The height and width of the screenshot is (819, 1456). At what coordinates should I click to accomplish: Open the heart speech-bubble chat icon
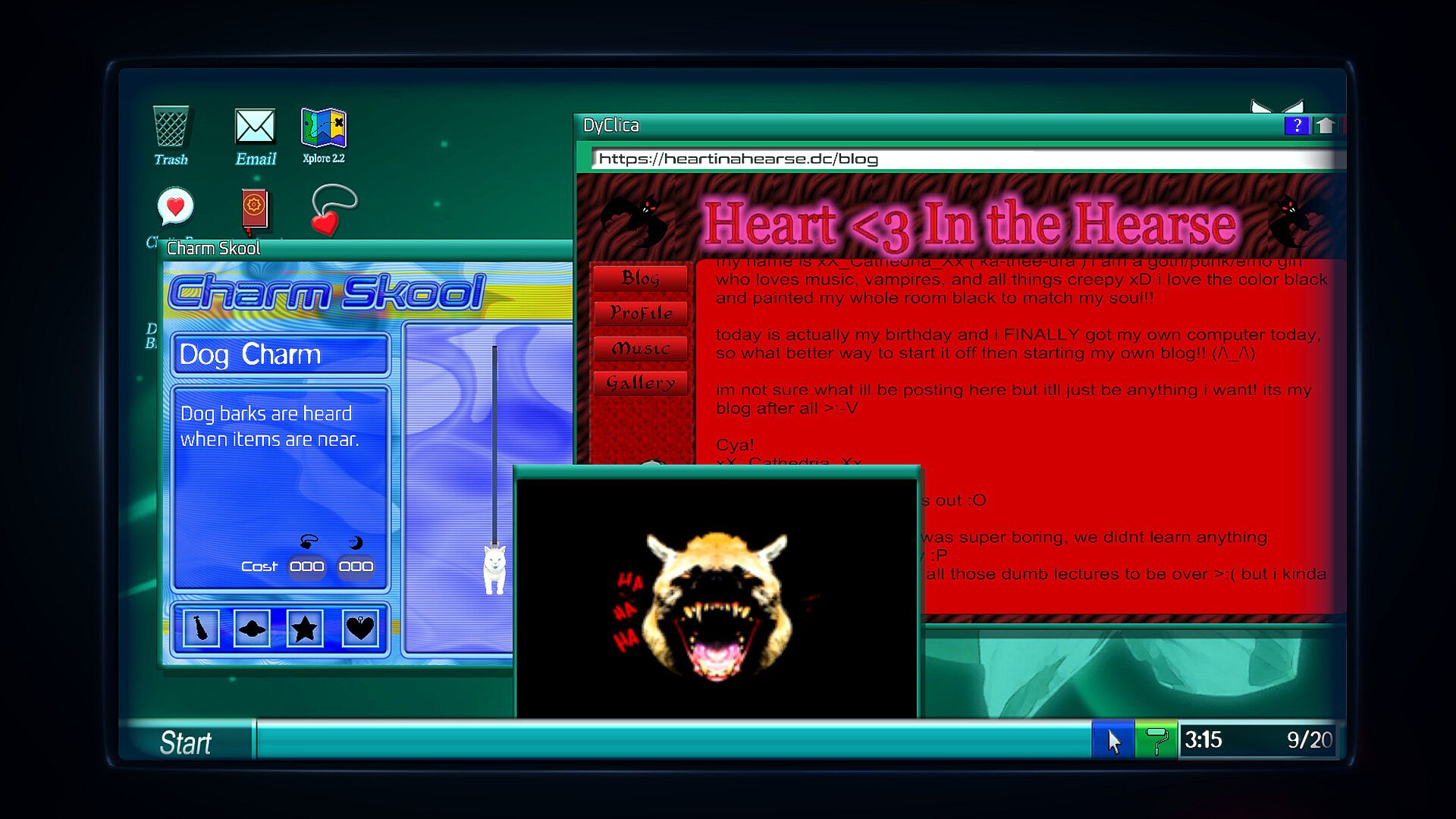[x=175, y=207]
